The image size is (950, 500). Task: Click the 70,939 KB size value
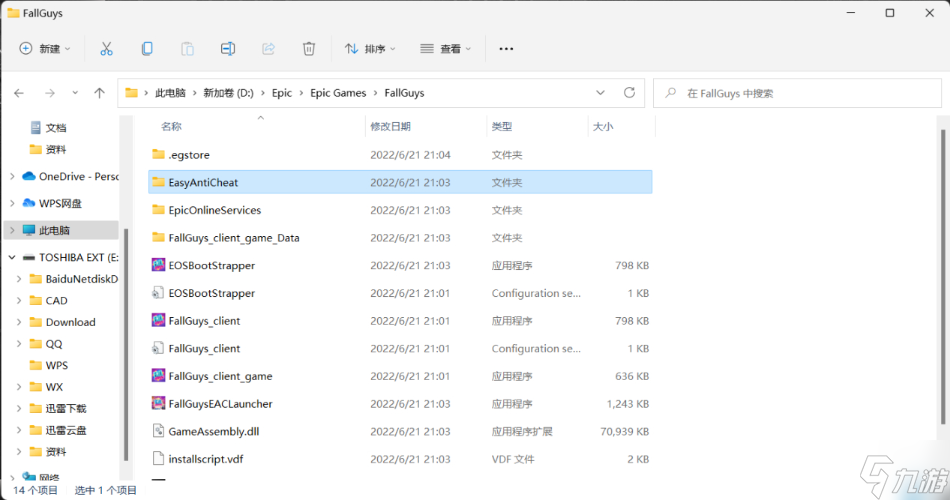coord(624,431)
